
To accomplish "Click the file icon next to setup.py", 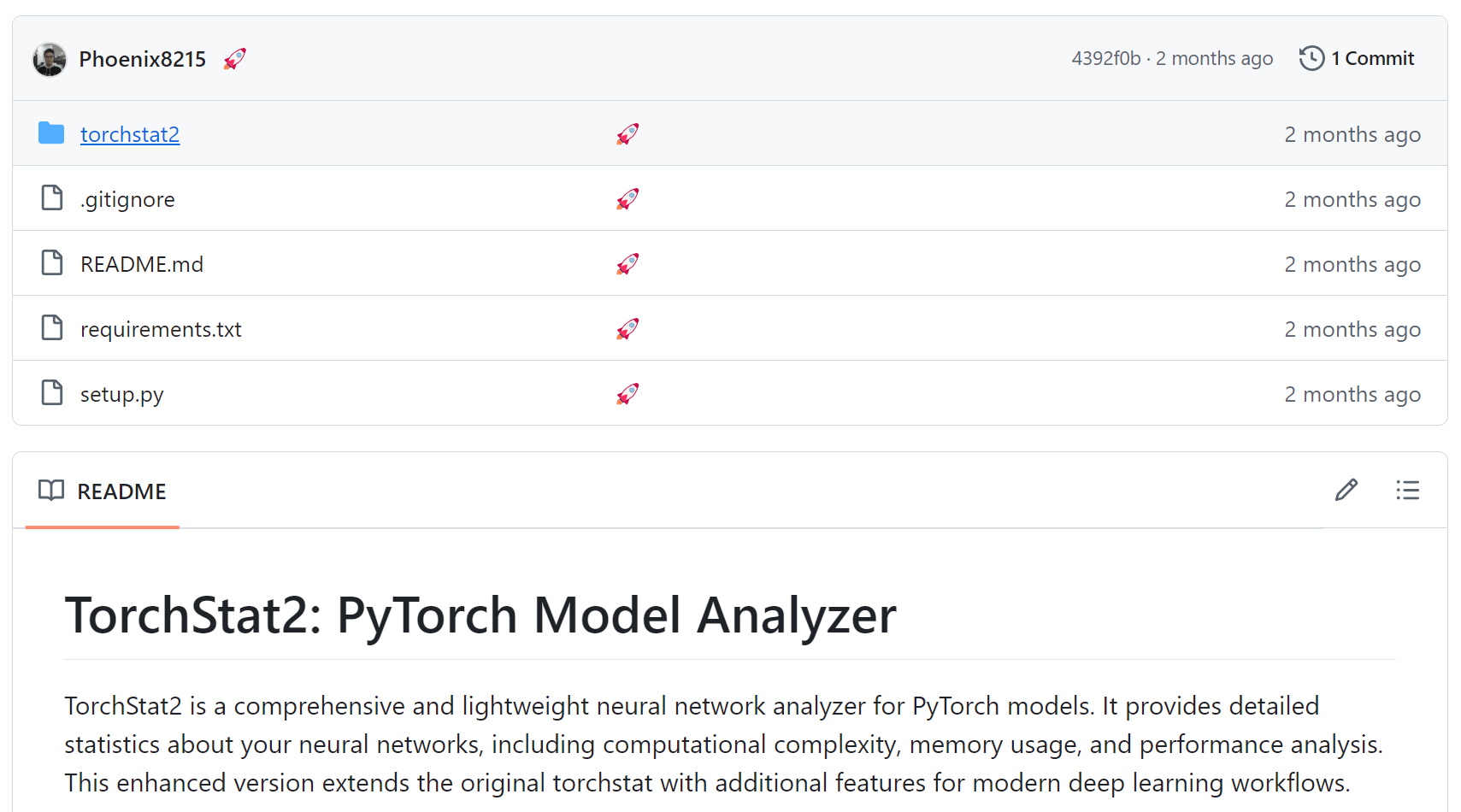I will (52, 393).
